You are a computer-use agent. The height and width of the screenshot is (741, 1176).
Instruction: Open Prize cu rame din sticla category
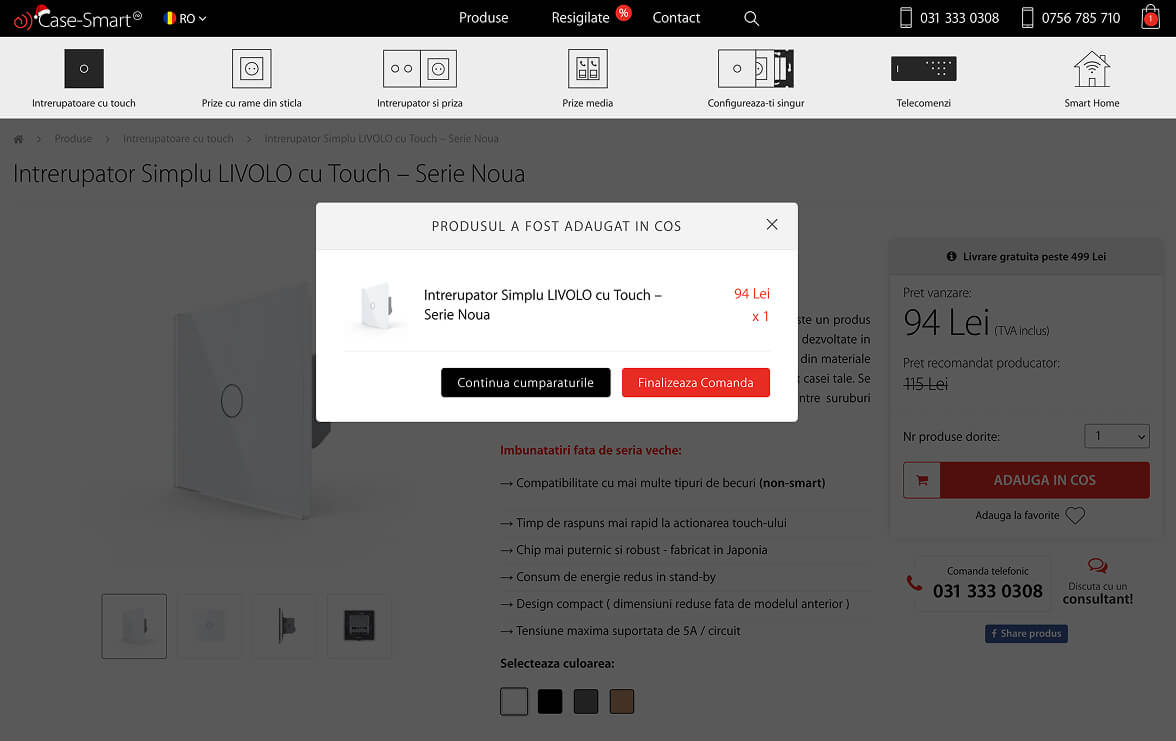point(251,69)
